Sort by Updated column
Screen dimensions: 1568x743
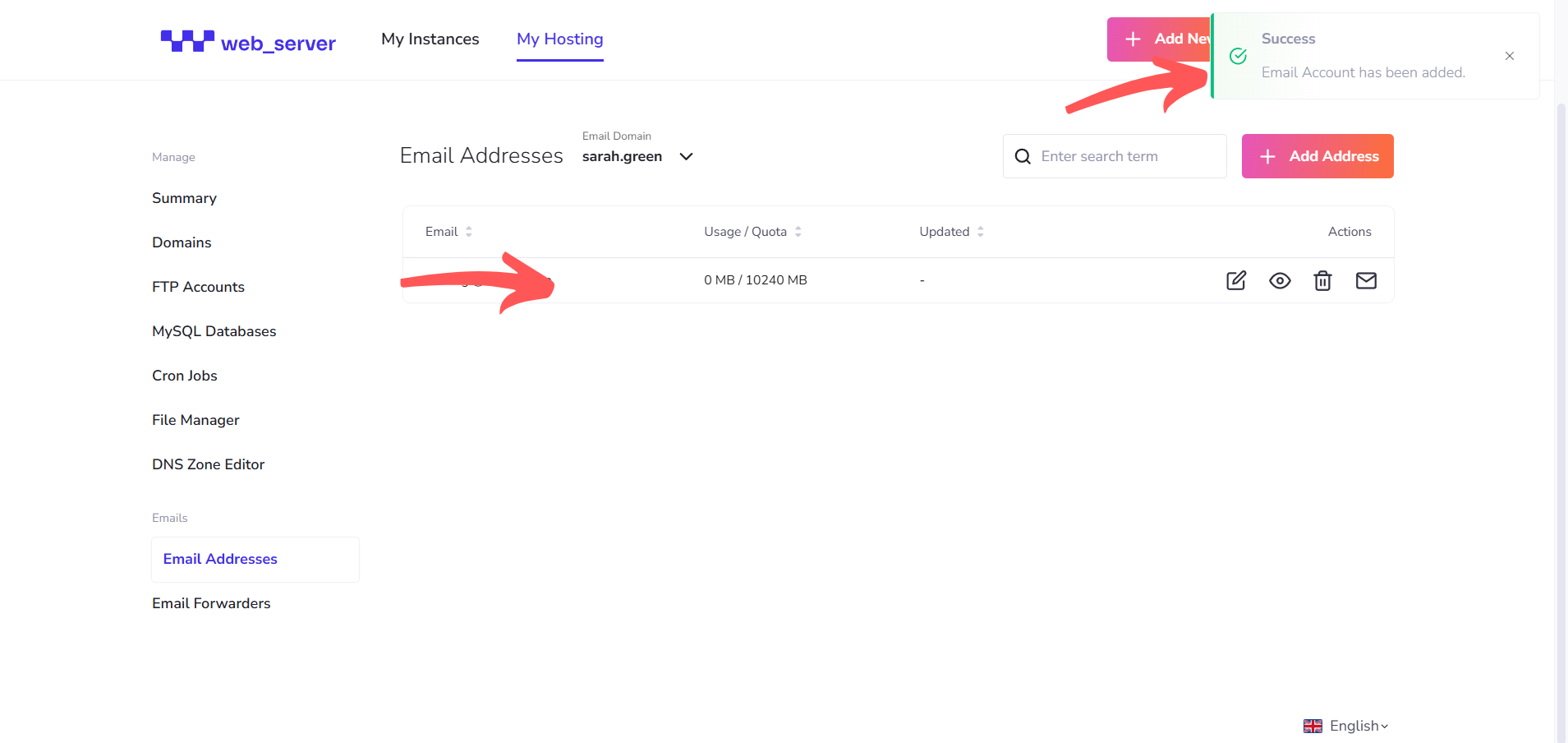point(951,232)
